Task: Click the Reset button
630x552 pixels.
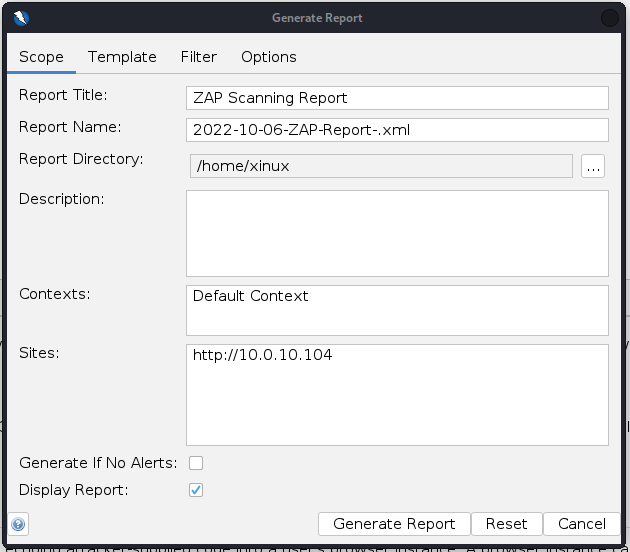Action: coord(506,524)
